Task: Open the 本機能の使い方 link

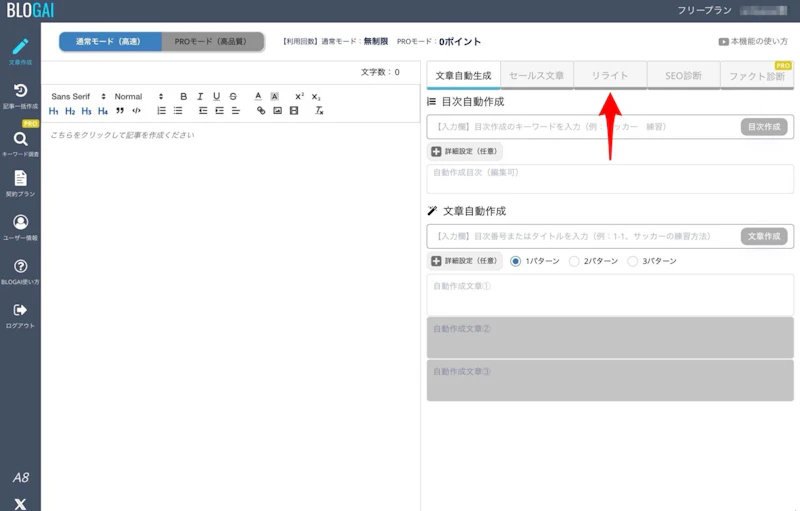Action: click(x=753, y=42)
